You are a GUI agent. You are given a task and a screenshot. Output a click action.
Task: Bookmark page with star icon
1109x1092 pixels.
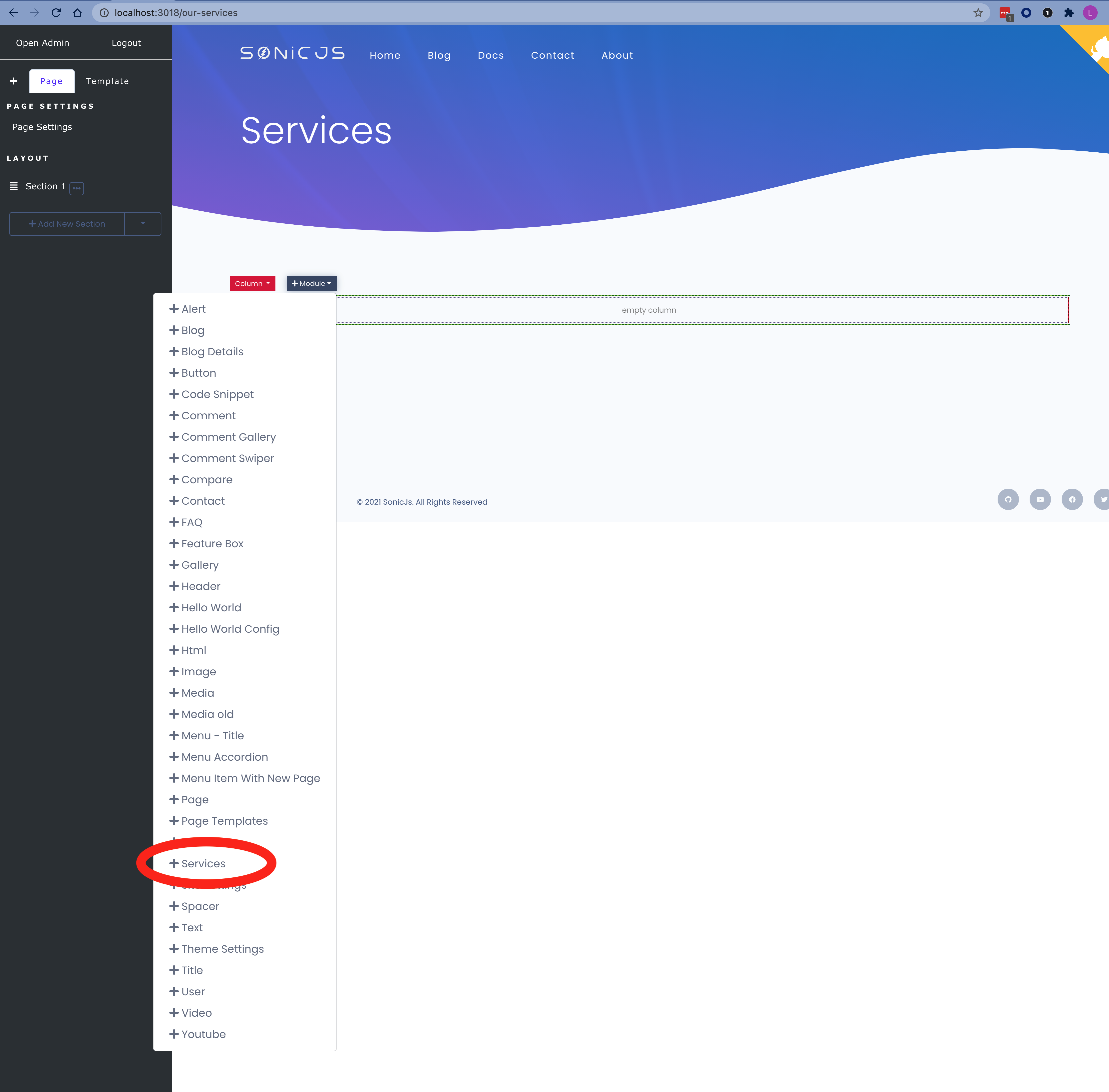pos(978,13)
